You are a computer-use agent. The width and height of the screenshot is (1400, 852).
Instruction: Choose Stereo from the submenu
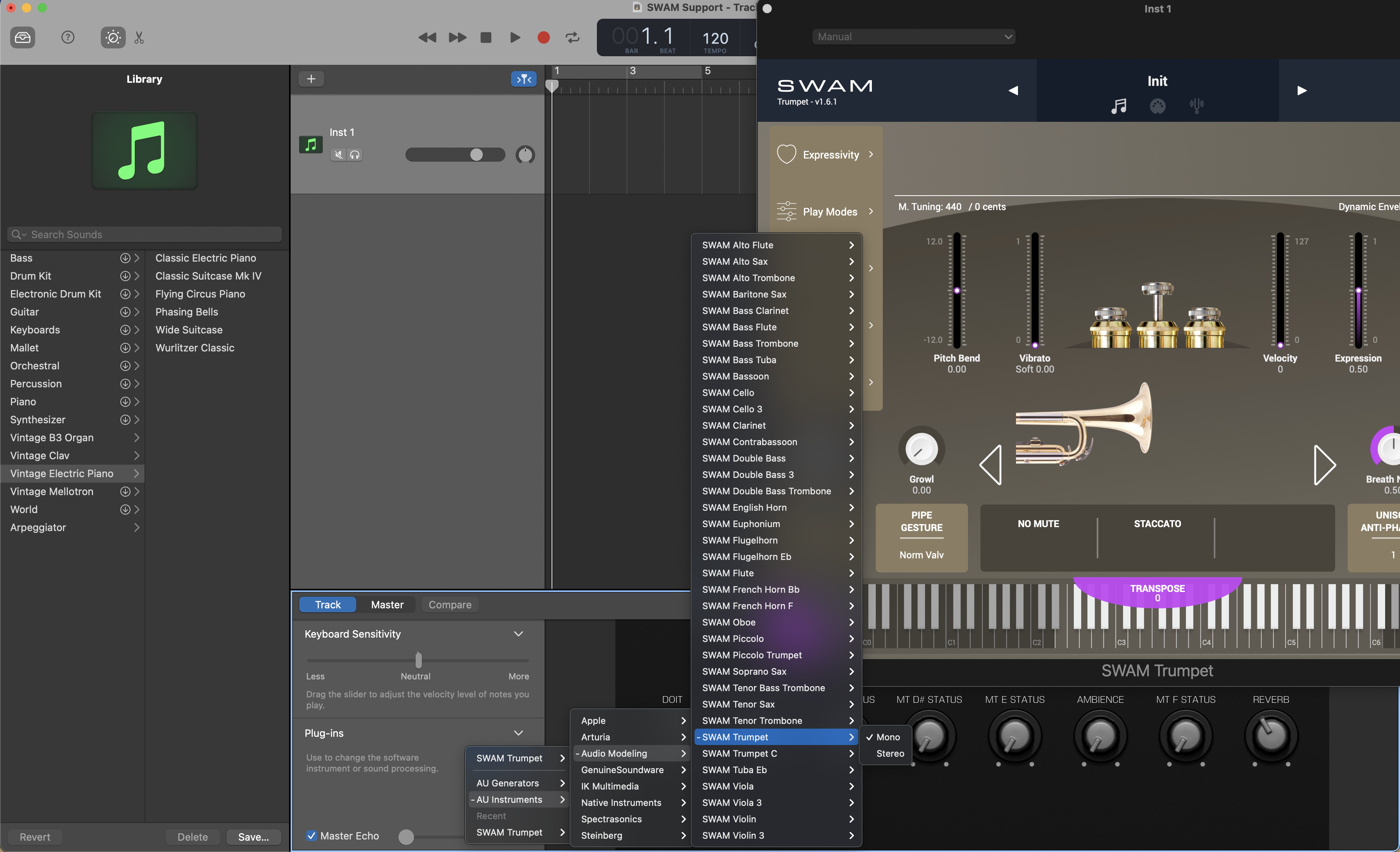click(x=890, y=753)
